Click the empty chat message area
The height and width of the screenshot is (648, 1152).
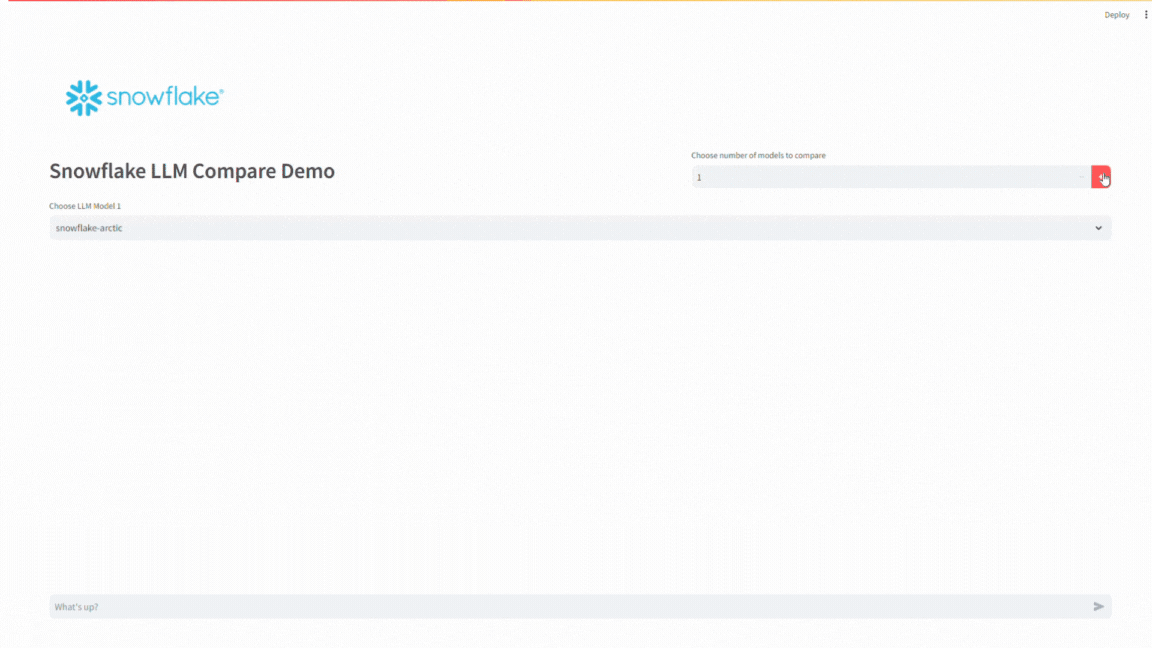580,420
